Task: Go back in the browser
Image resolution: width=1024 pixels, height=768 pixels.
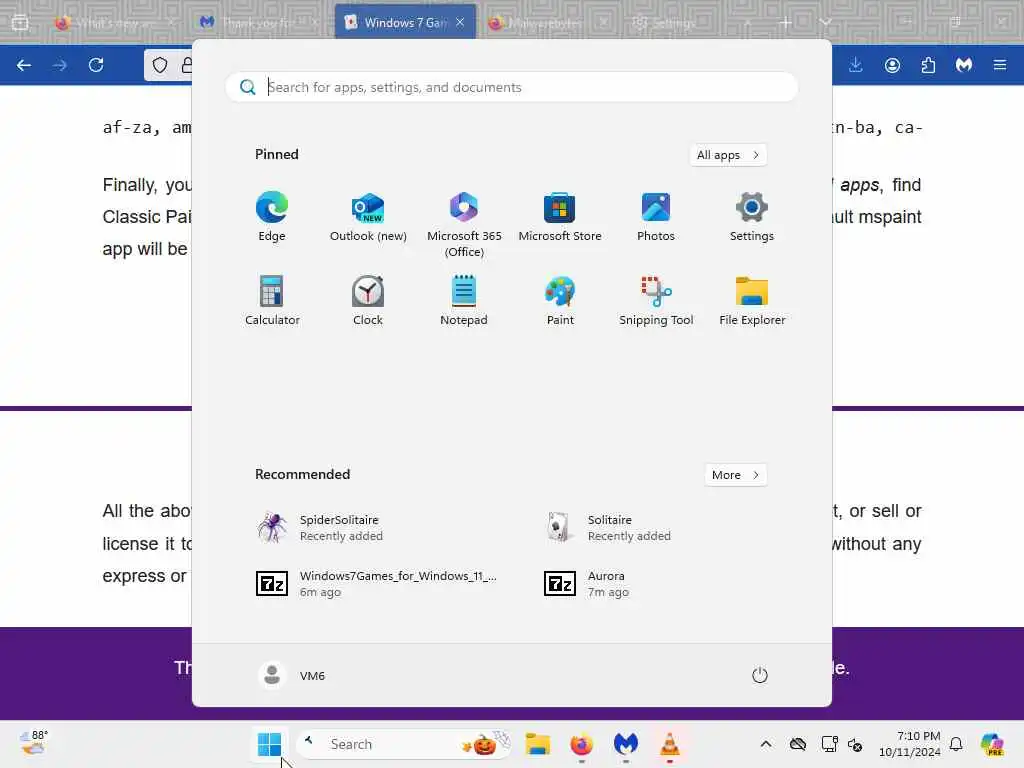Action: click(x=24, y=65)
